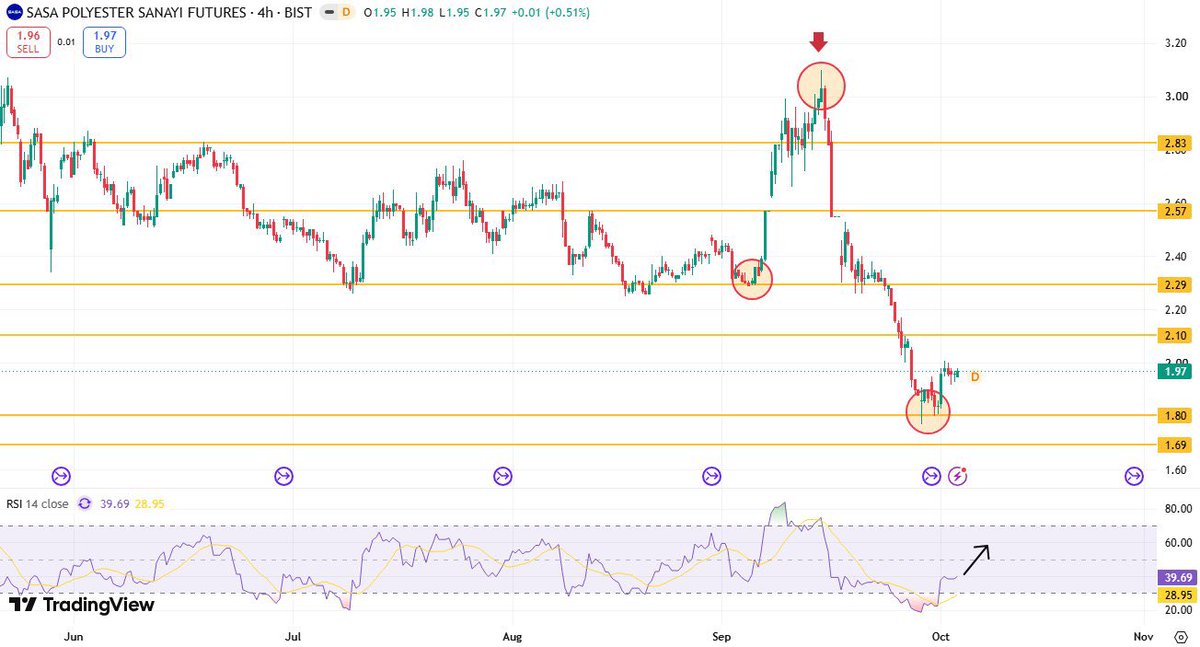Click the Jul time axis label
This screenshot has width=1200, height=647.
[x=293, y=635]
